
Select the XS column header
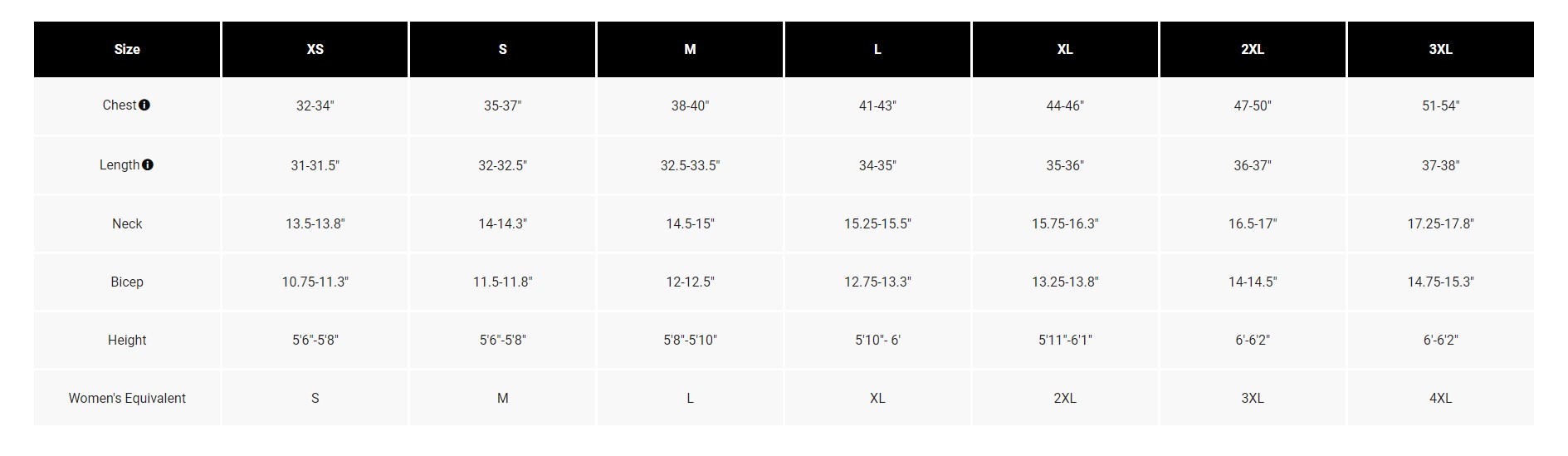pyautogui.click(x=315, y=50)
